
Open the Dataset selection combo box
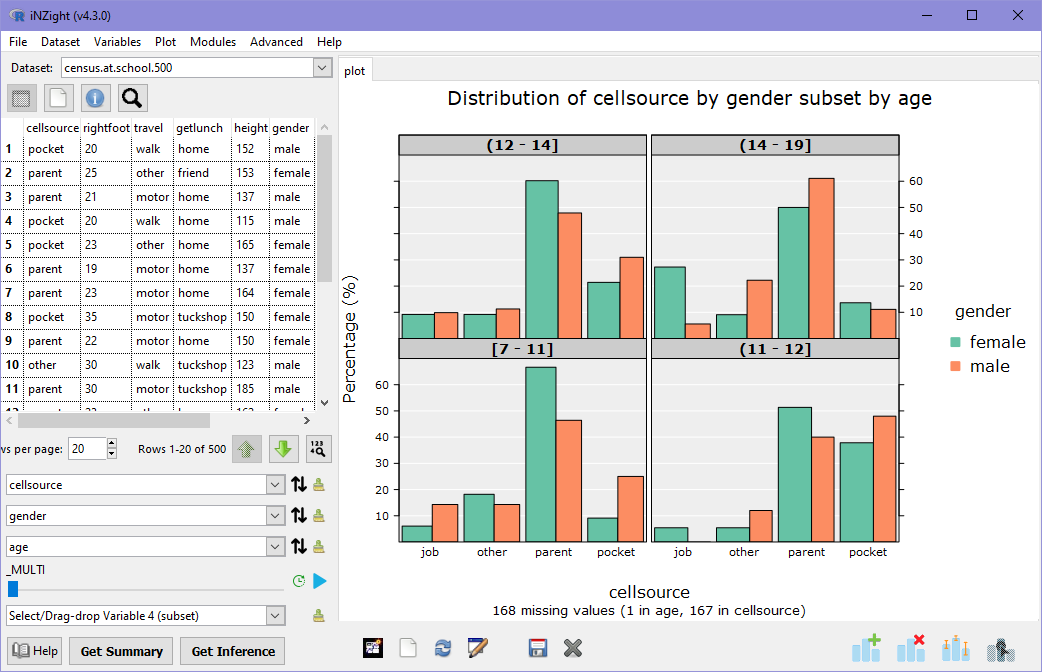point(322,68)
